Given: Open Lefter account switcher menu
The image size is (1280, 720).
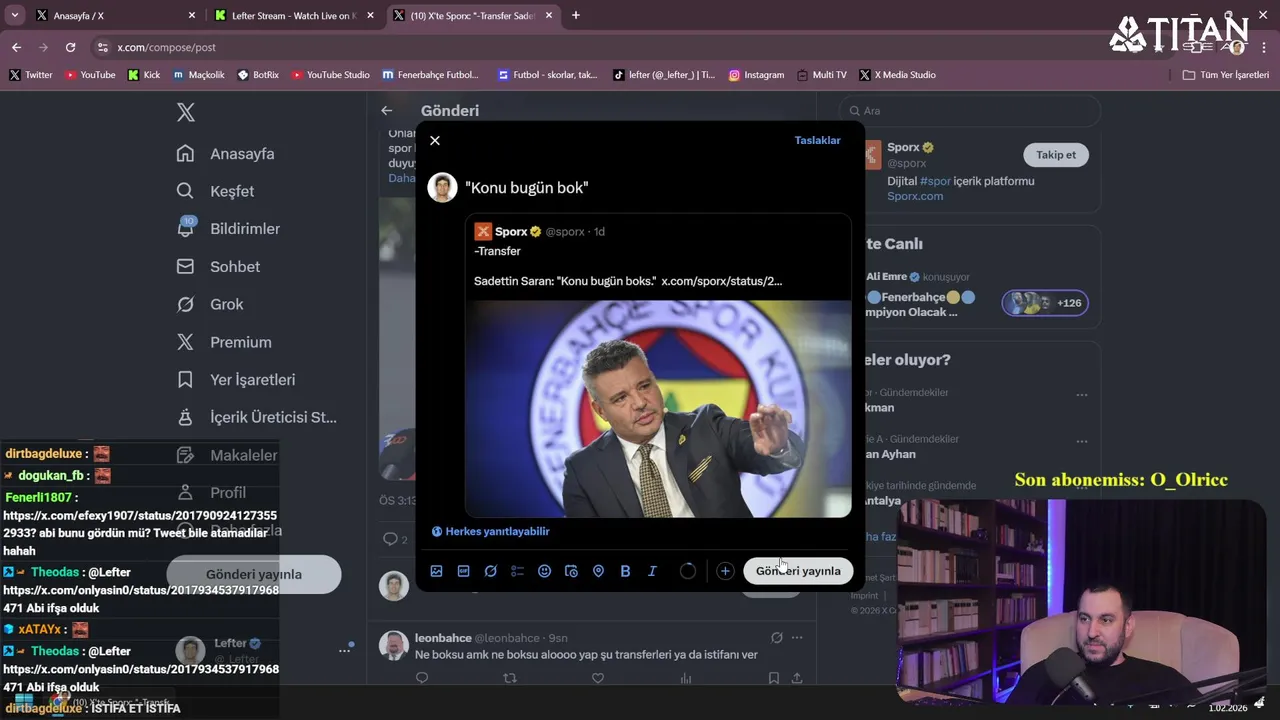Looking at the screenshot, I should click(x=344, y=650).
